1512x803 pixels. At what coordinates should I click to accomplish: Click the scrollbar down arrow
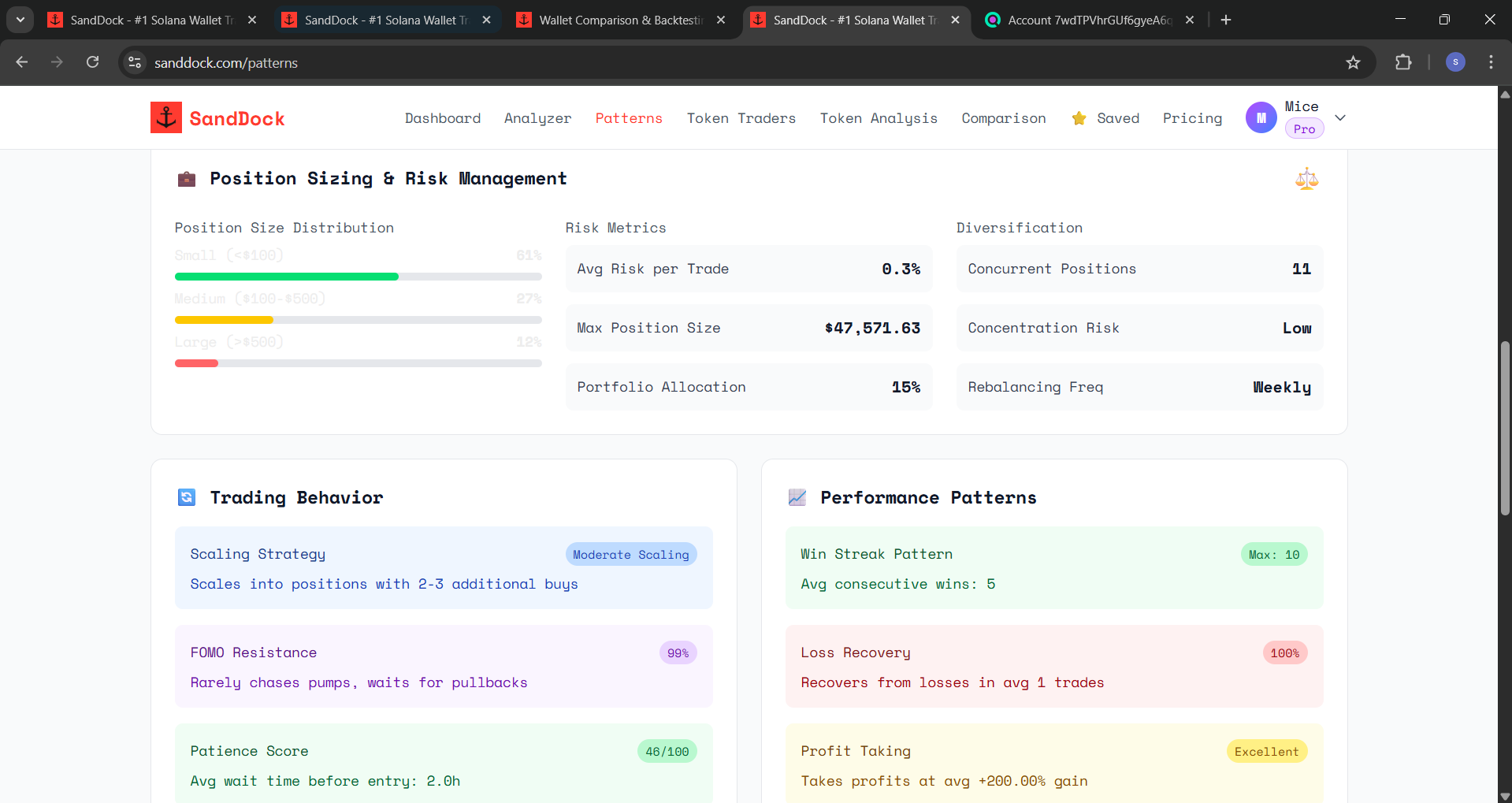[x=1505, y=796]
